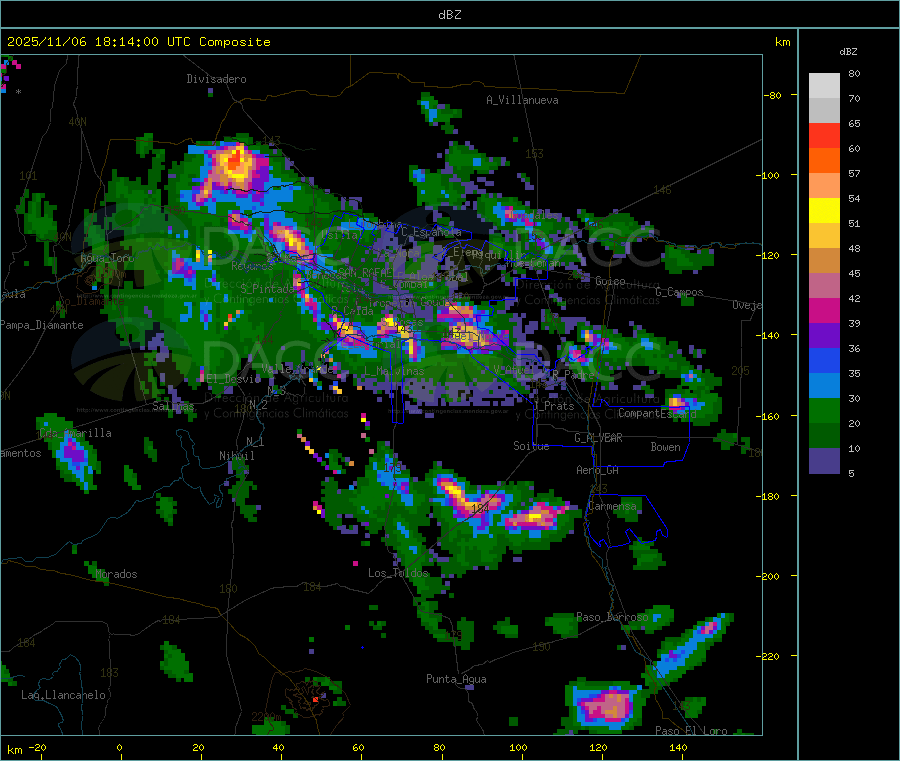Click the A_Villanueva place label
The width and height of the screenshot is (900, 761).
click(522, 100)
